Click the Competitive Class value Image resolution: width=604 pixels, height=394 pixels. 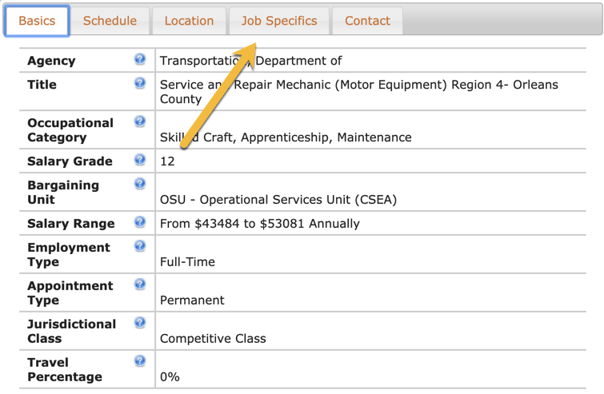point(213,339)
